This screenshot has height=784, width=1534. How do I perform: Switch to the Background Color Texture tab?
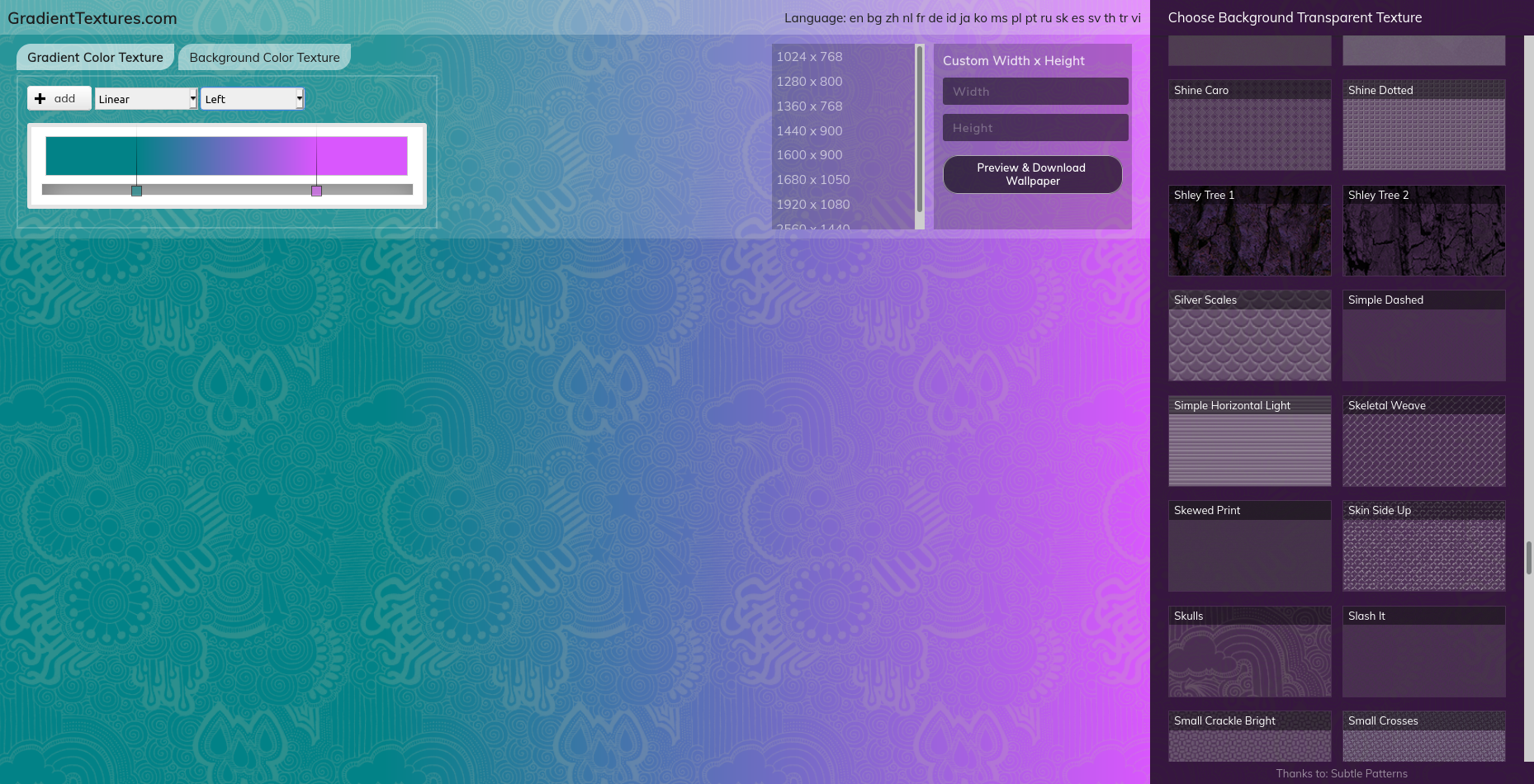pos(264,57)
